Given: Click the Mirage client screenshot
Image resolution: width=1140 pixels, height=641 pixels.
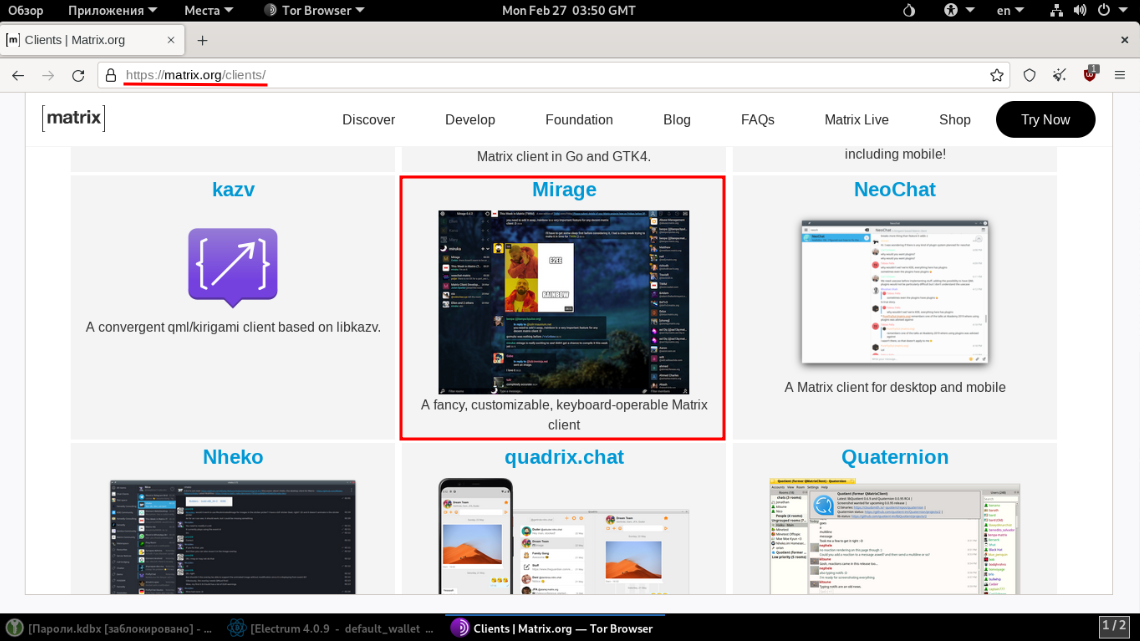Looking at the screenshot, I should (564, 301).
